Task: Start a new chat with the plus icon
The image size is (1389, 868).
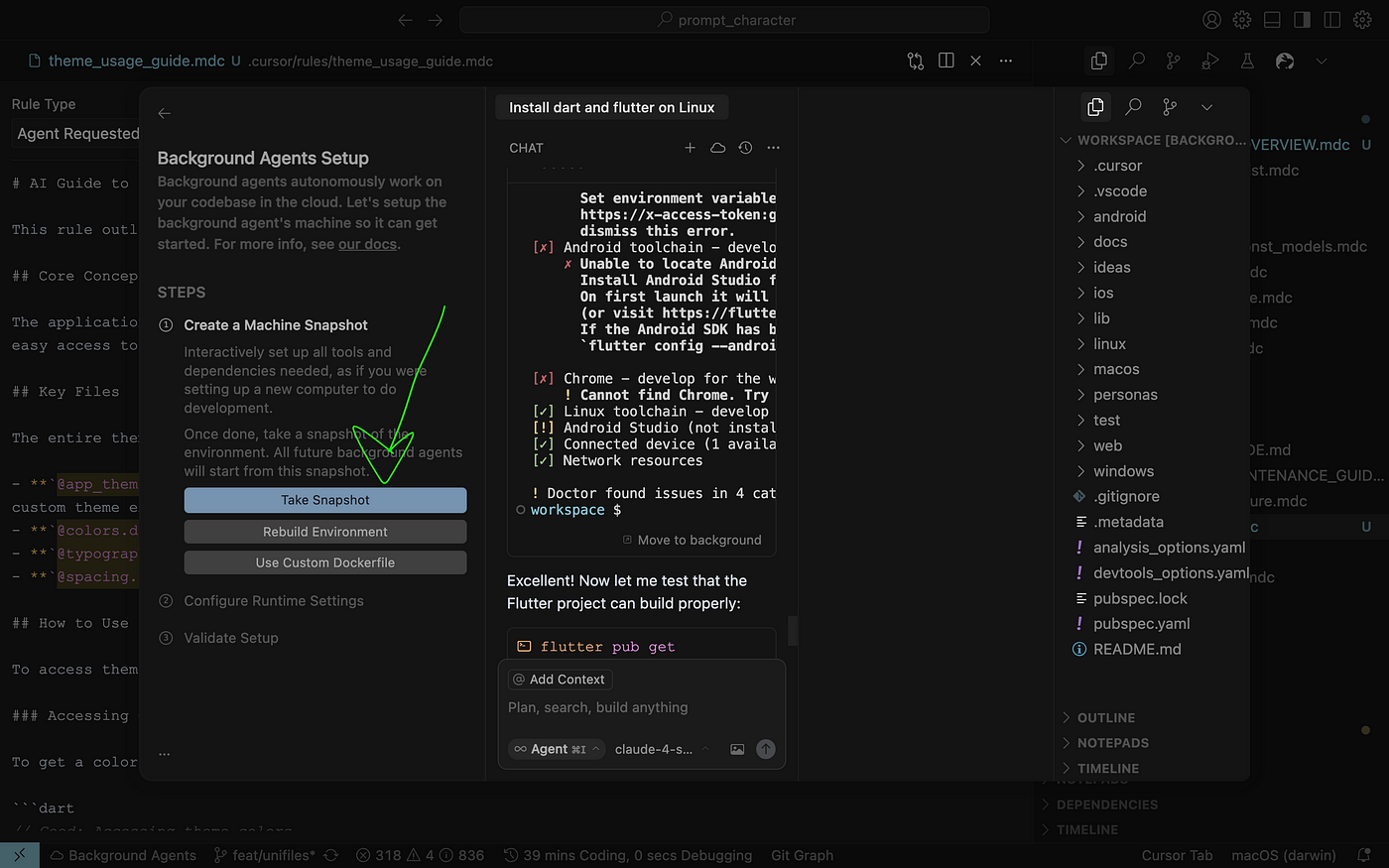Action: (691, 147)
